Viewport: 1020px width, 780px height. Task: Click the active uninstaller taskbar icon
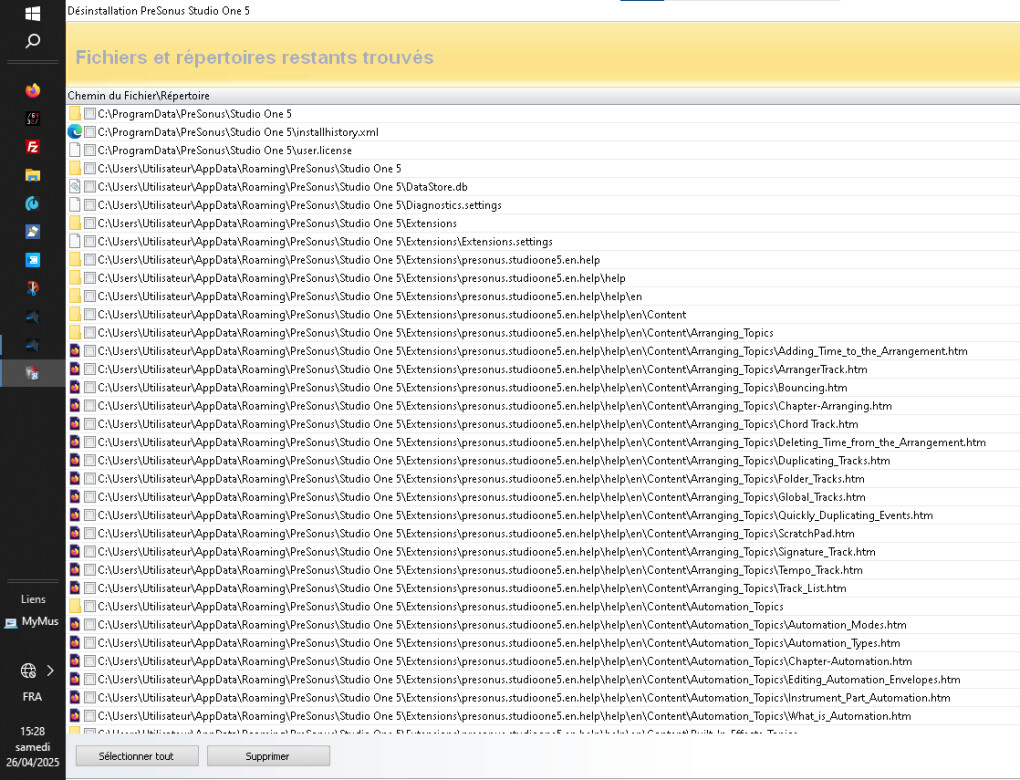33,373
